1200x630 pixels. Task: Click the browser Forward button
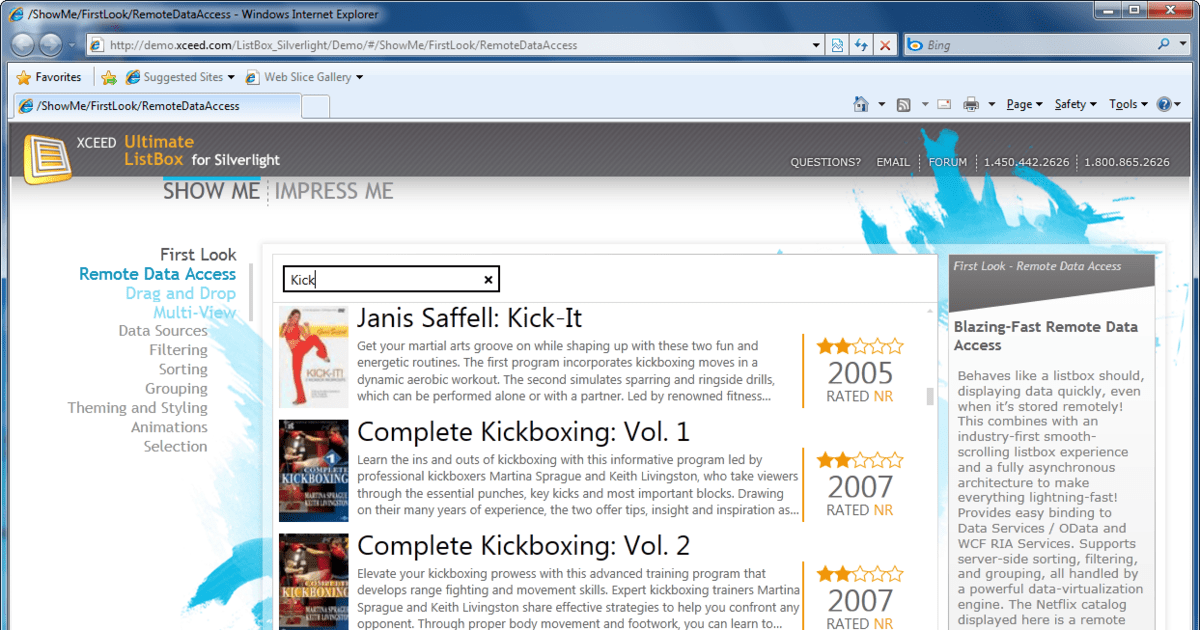coord(51,45)
